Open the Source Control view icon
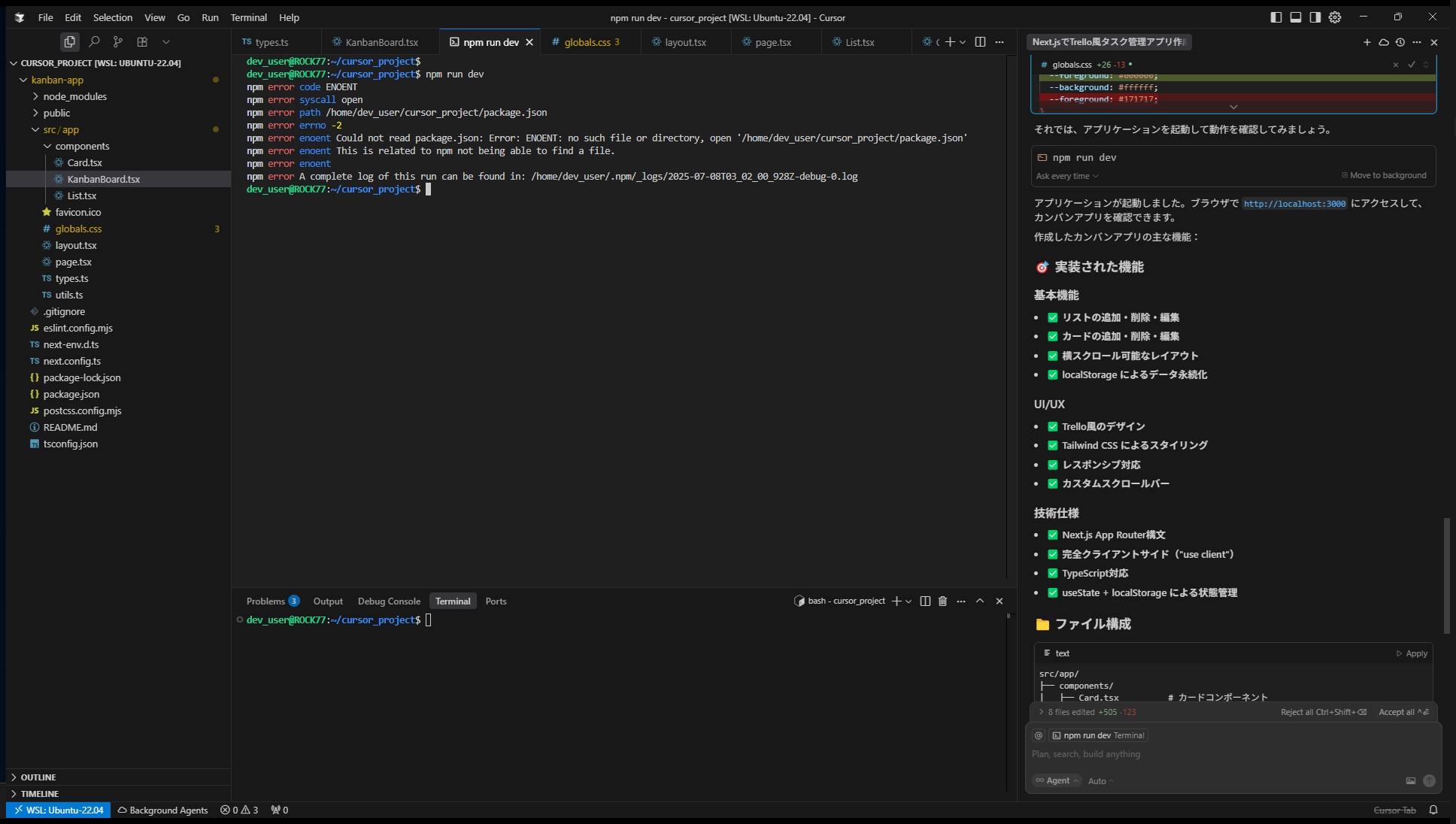The height and width of the screenshot is (824, 1456). pyautogui.click(x=118, y=42)
